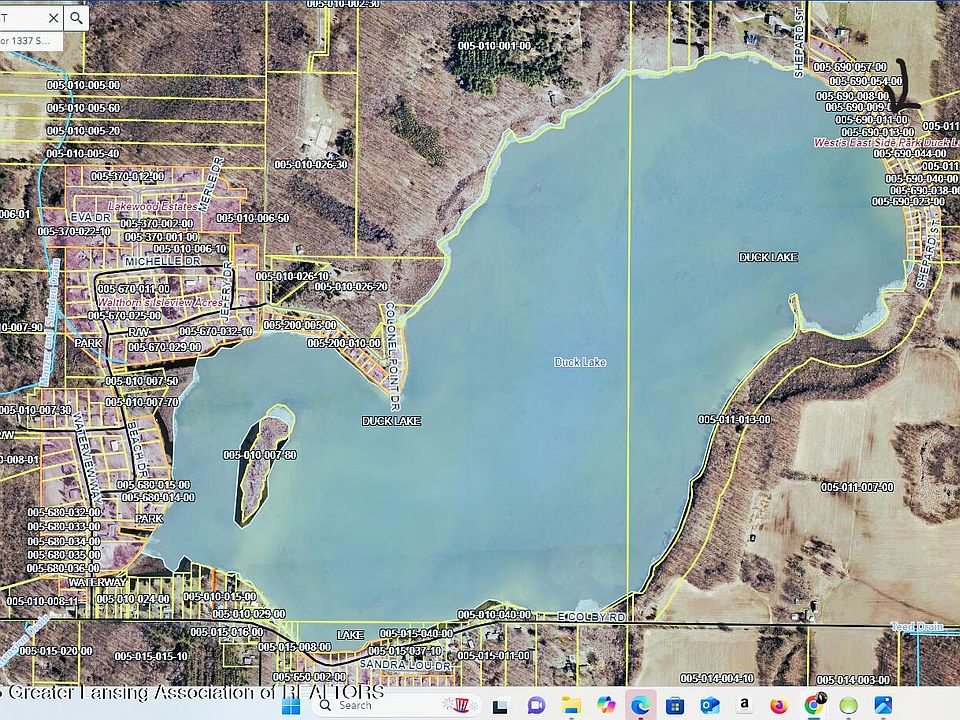This screenshot has height=720, width=960.
Task: Click the map search magnifier button
Action: 76,17
